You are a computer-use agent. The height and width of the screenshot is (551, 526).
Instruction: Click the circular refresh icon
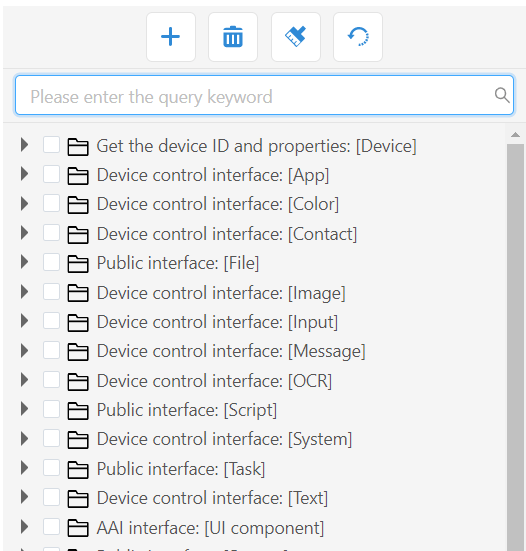pyautogui.click(x=358, y=37)
